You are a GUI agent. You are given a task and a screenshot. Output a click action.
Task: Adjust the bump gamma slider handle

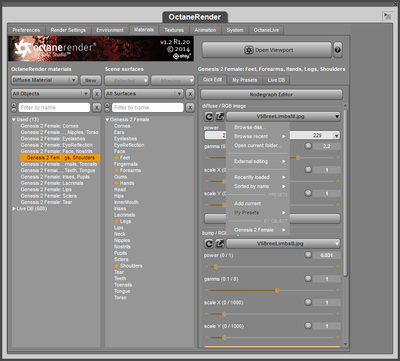277,291
